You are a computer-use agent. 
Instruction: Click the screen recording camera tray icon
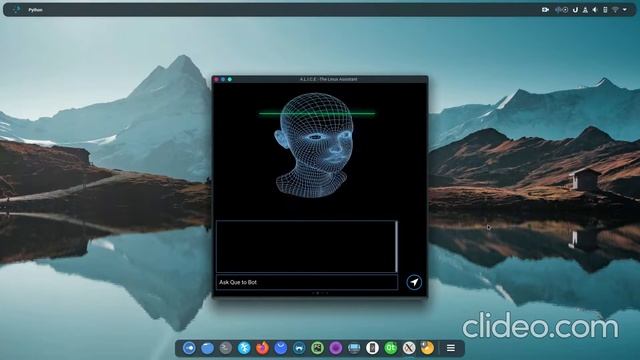click(x=545, y=10)
